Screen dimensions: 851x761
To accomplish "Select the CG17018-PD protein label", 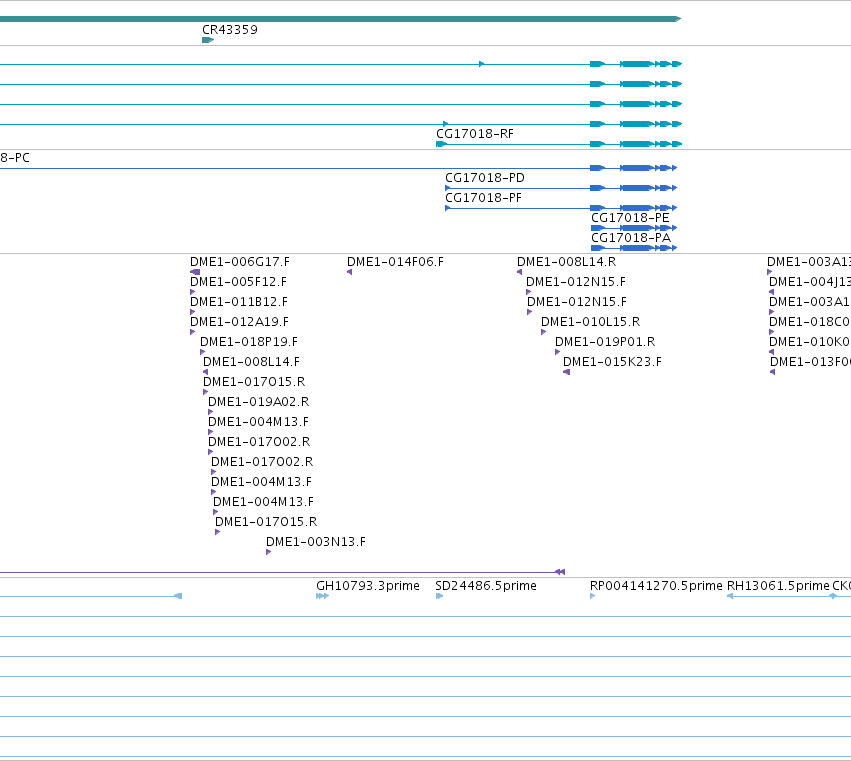I will 485,177.
